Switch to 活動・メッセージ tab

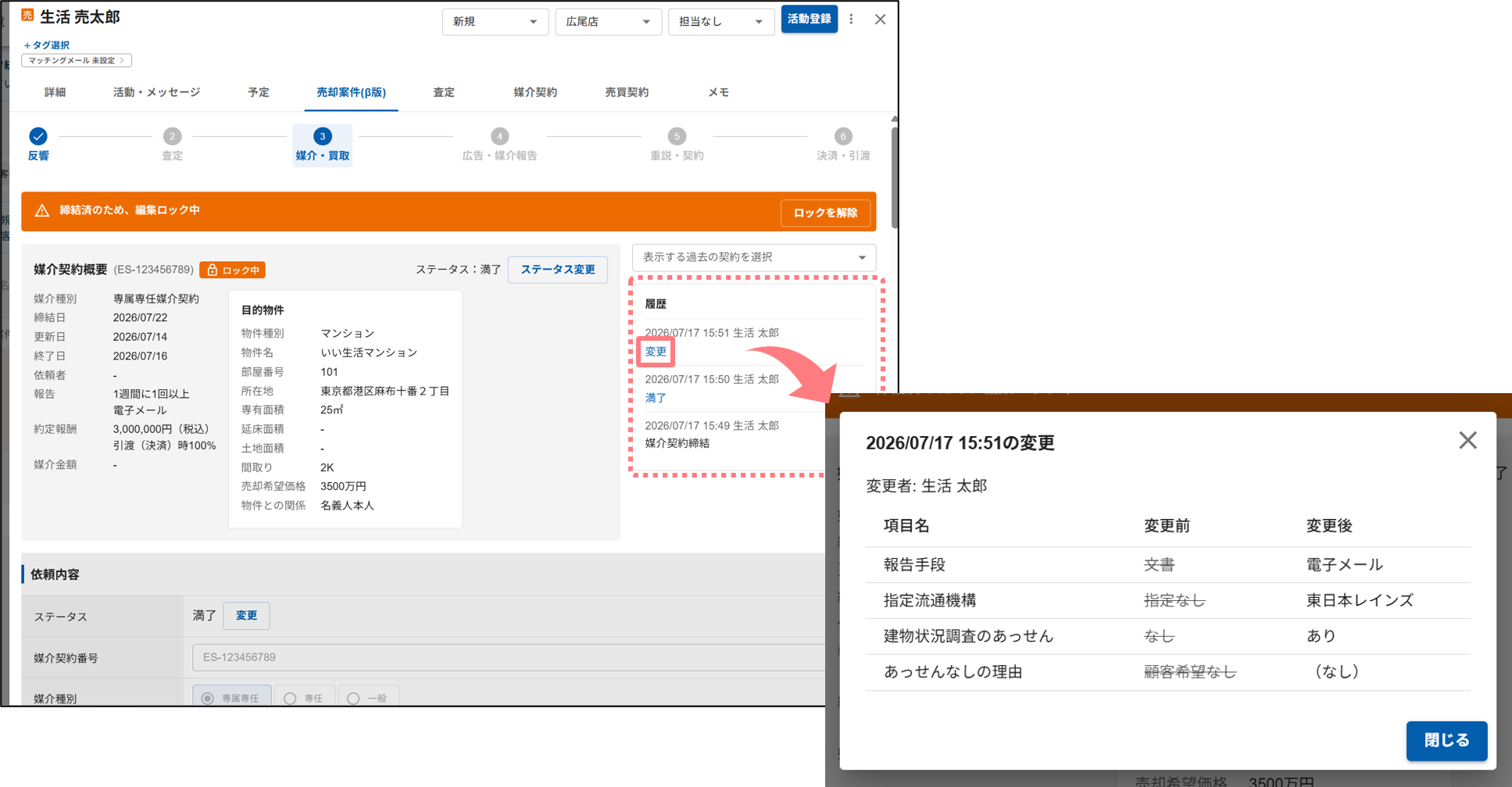point(156,92)
